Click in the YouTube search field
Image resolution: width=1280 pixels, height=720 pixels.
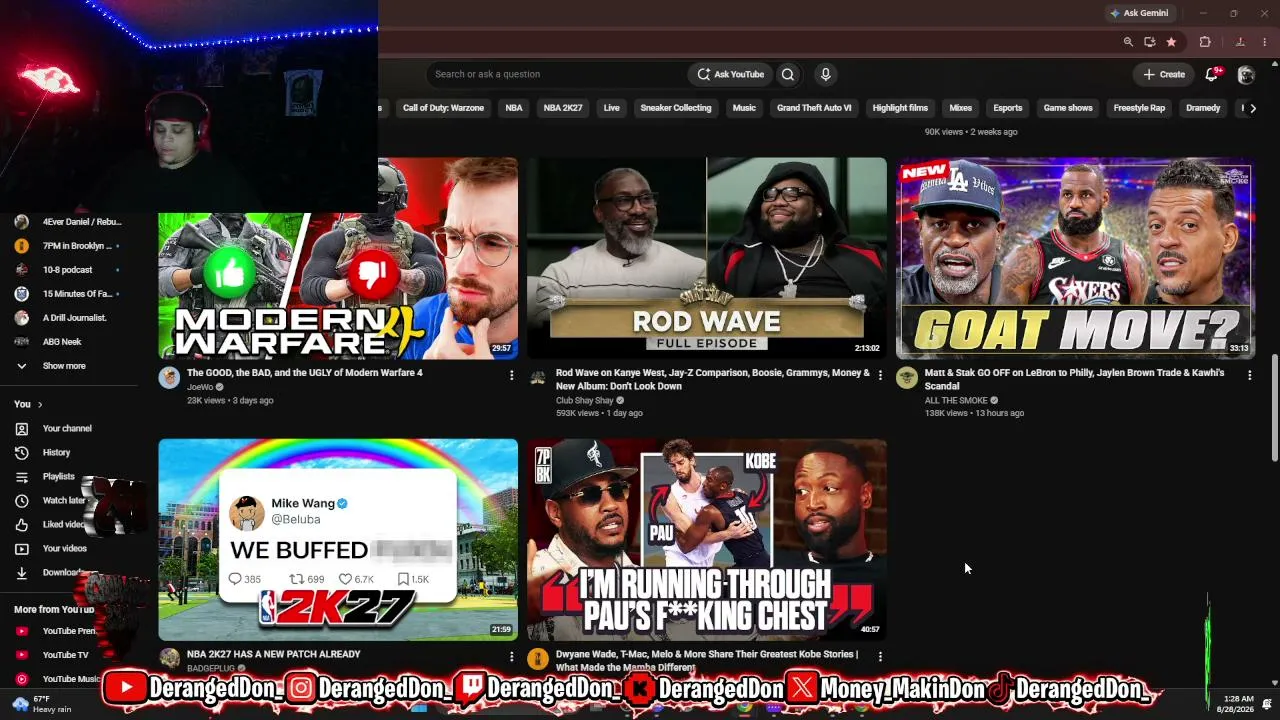(555, 74)
